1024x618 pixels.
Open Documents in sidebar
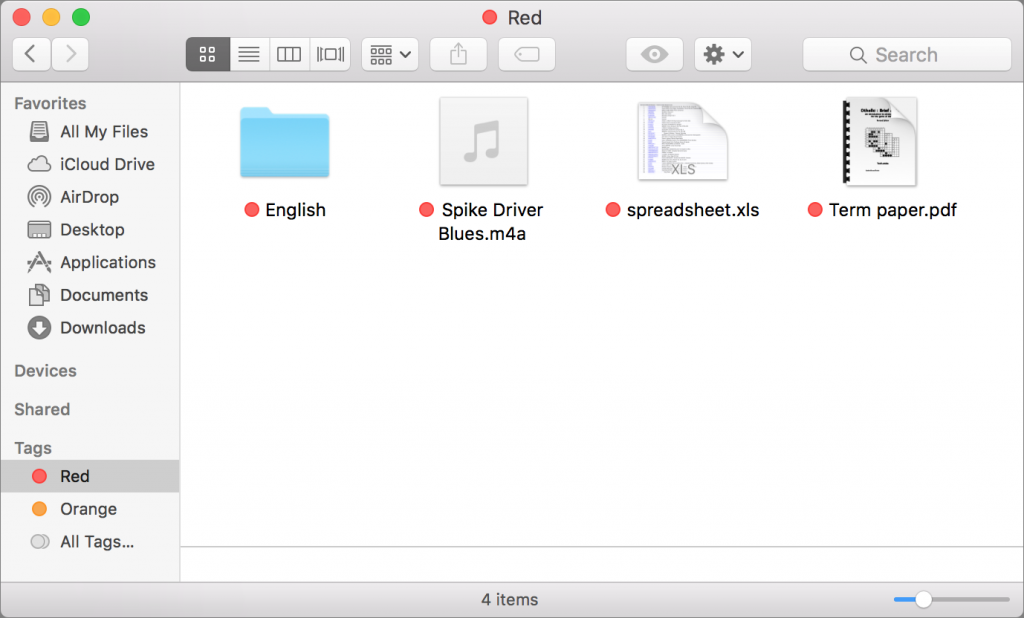(90, 295)
